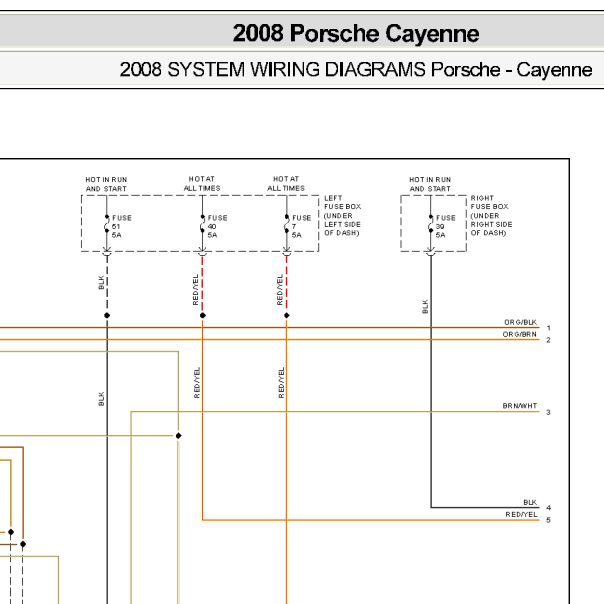Select the junction dot below Fuse 51
The width and height of the screenshot is (604, 604).
(106, 316)
